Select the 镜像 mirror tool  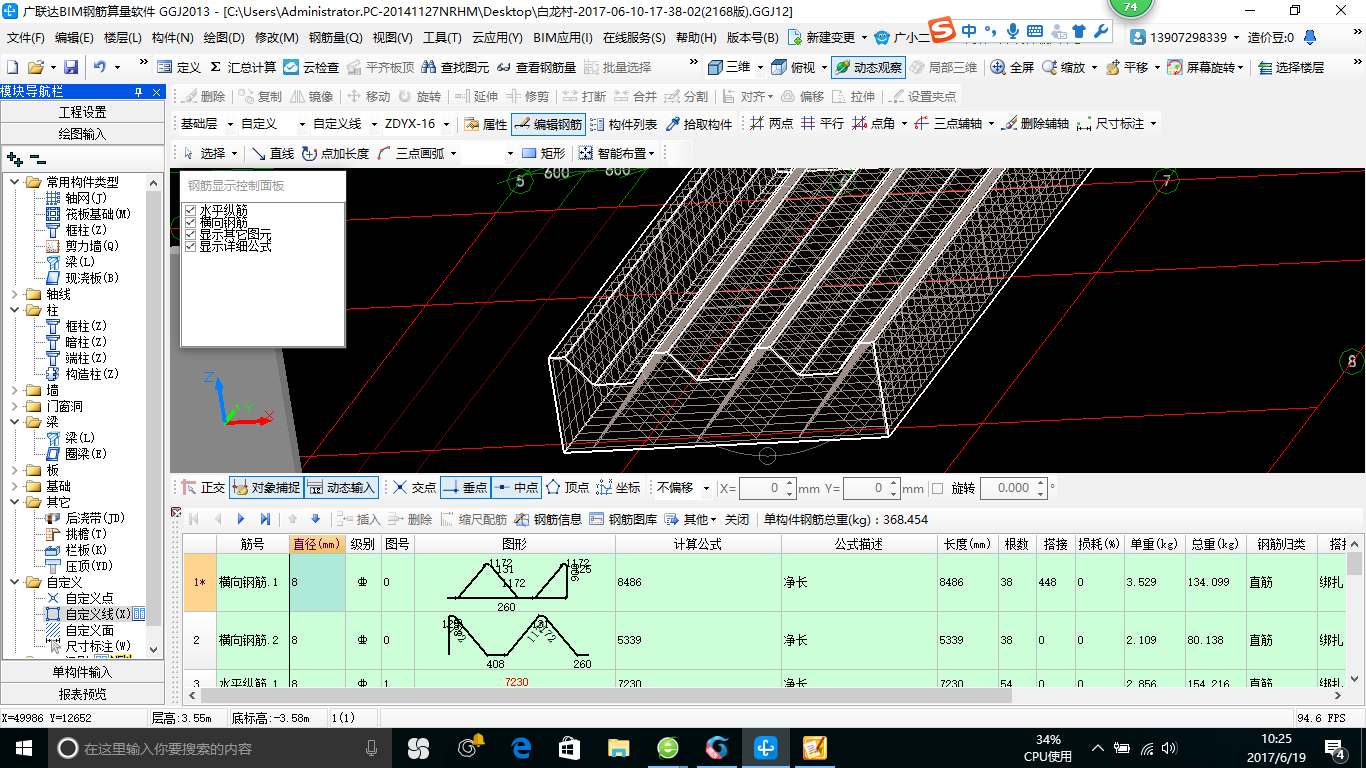pos(311,97)
